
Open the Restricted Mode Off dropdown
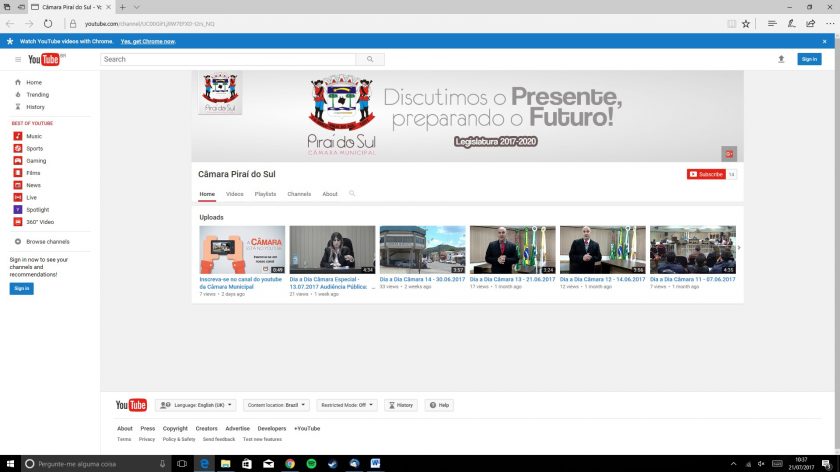tap(347, 405)
